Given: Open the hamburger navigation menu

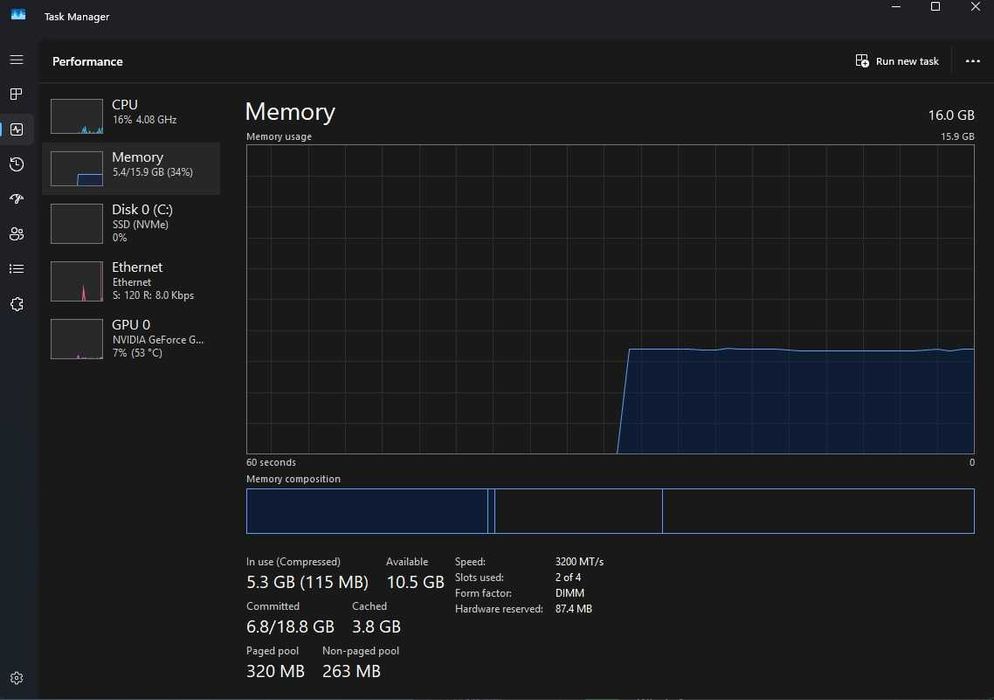Looking at the screenshot, I should (16, 60).
